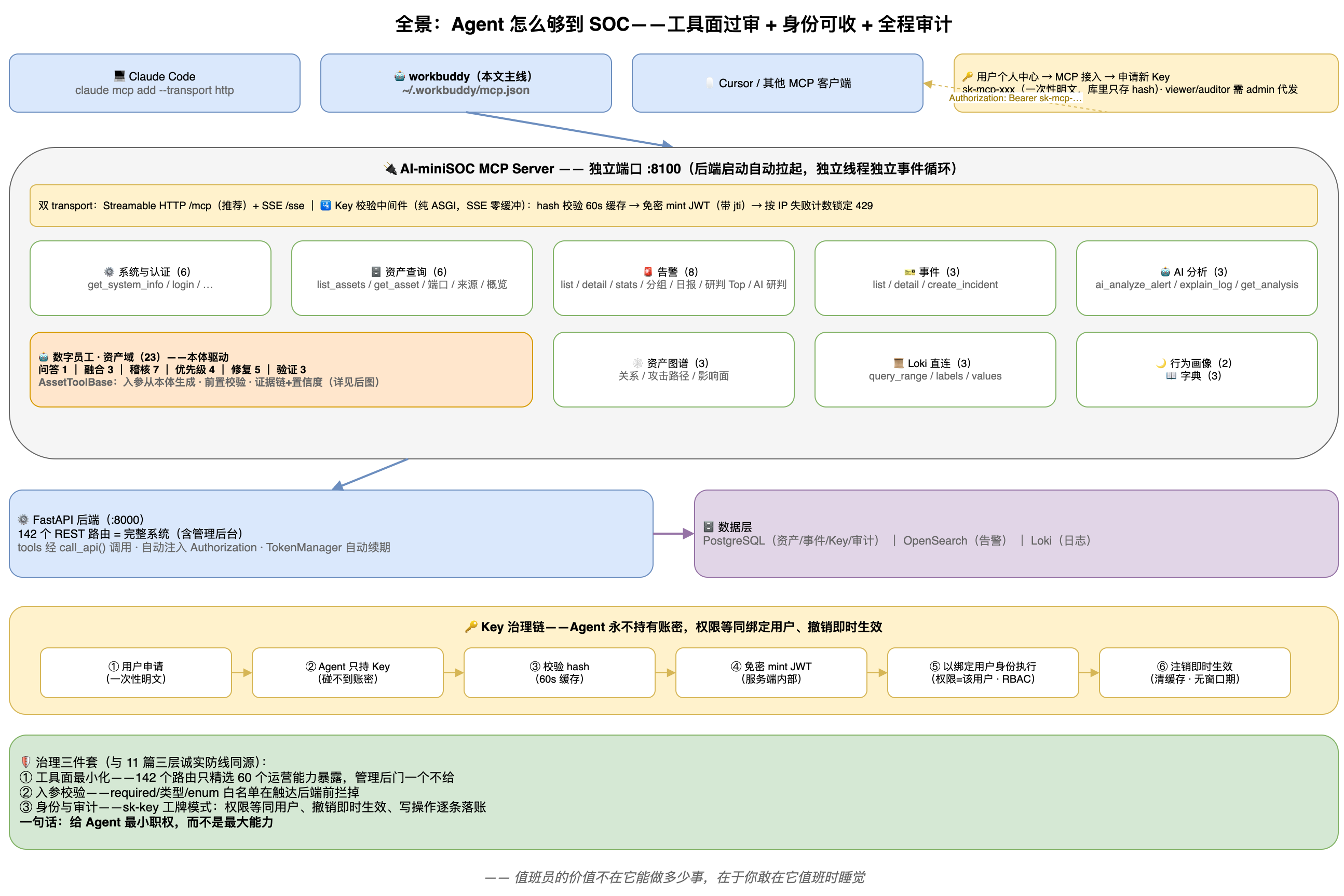The width and height of the screenshot is (1344, 896).
Task: Click the label "Authorization: Bearer sk-mcp-…"
Action: click(1015, 98)
